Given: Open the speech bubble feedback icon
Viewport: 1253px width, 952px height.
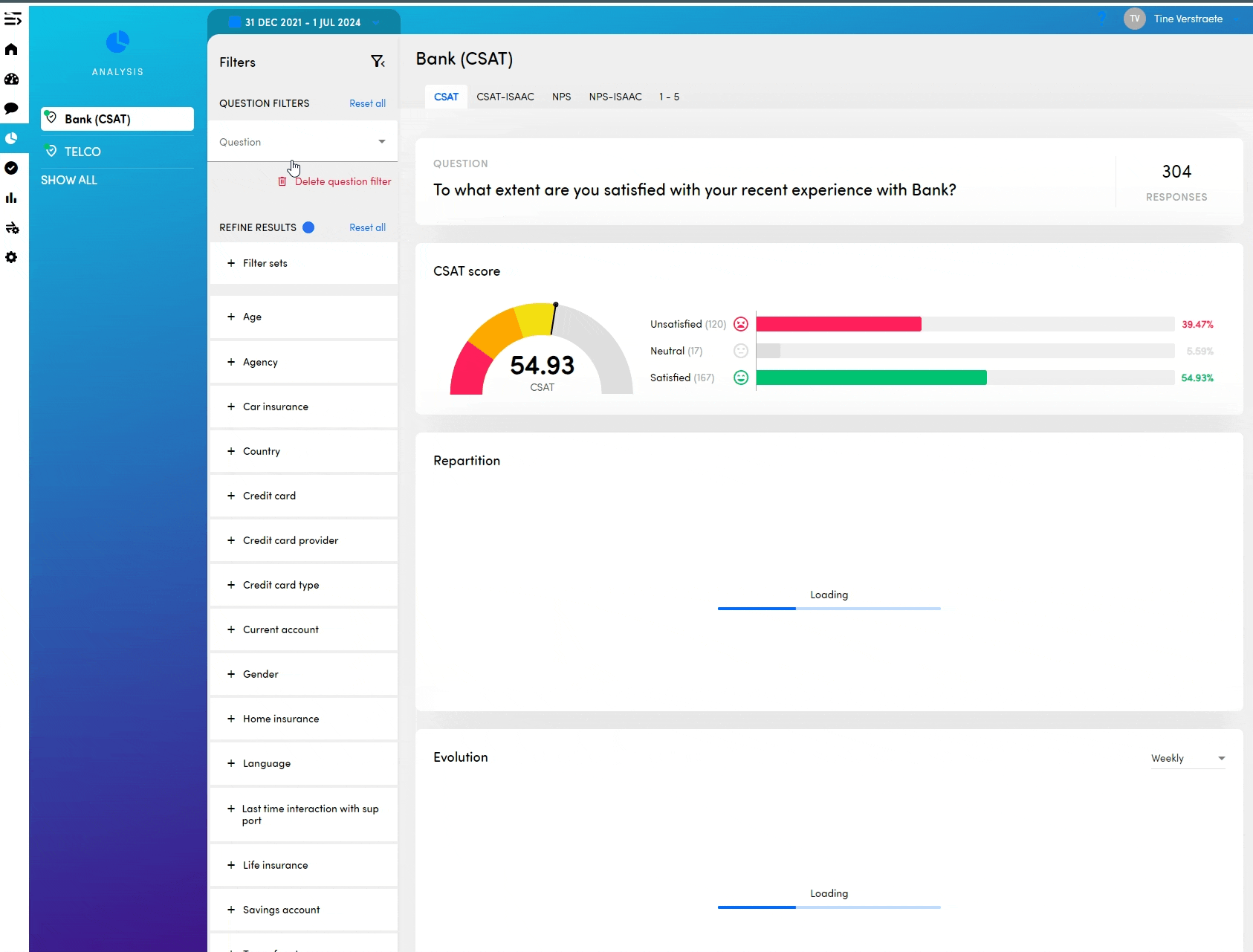Looking at the screenshot, I should 11,109.
